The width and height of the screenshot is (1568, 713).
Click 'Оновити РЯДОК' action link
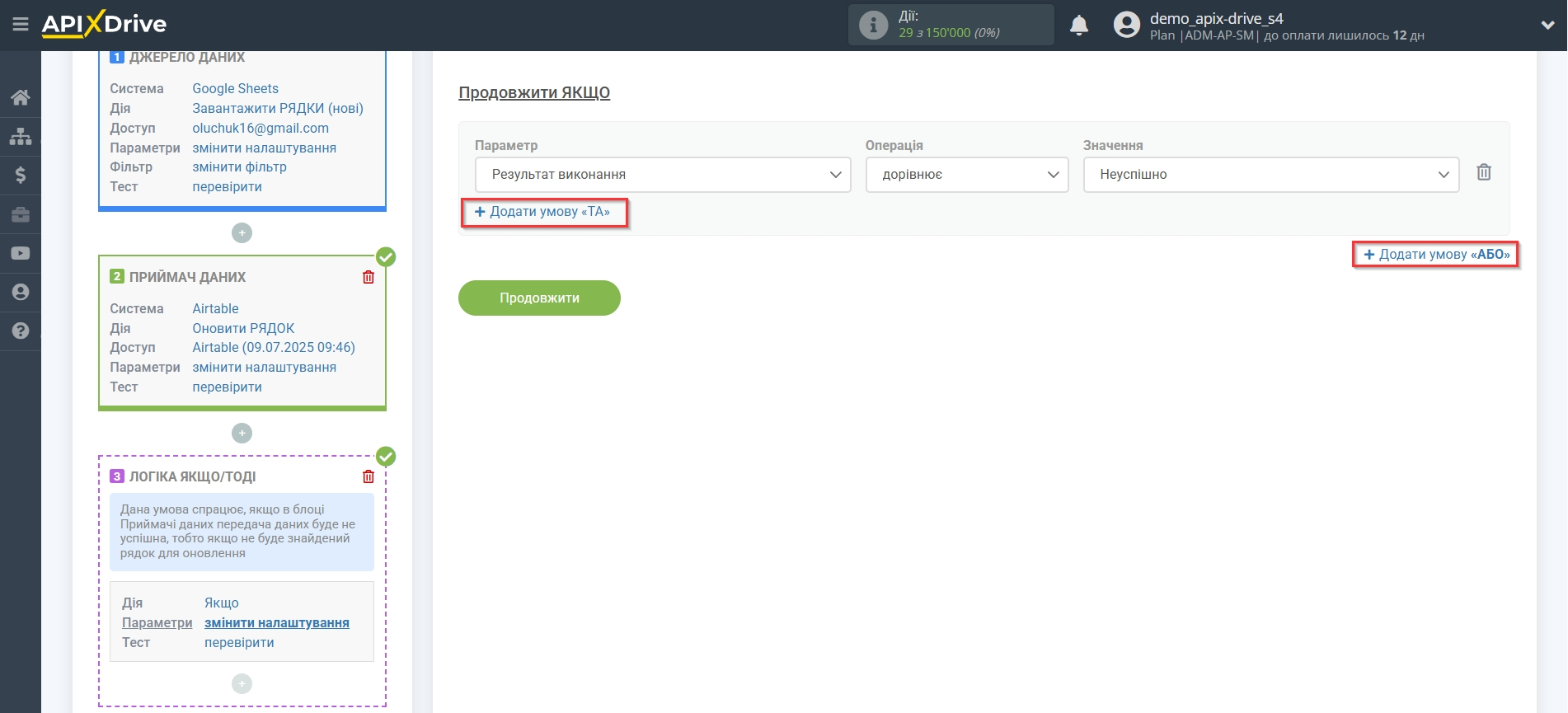pos(243,328)
